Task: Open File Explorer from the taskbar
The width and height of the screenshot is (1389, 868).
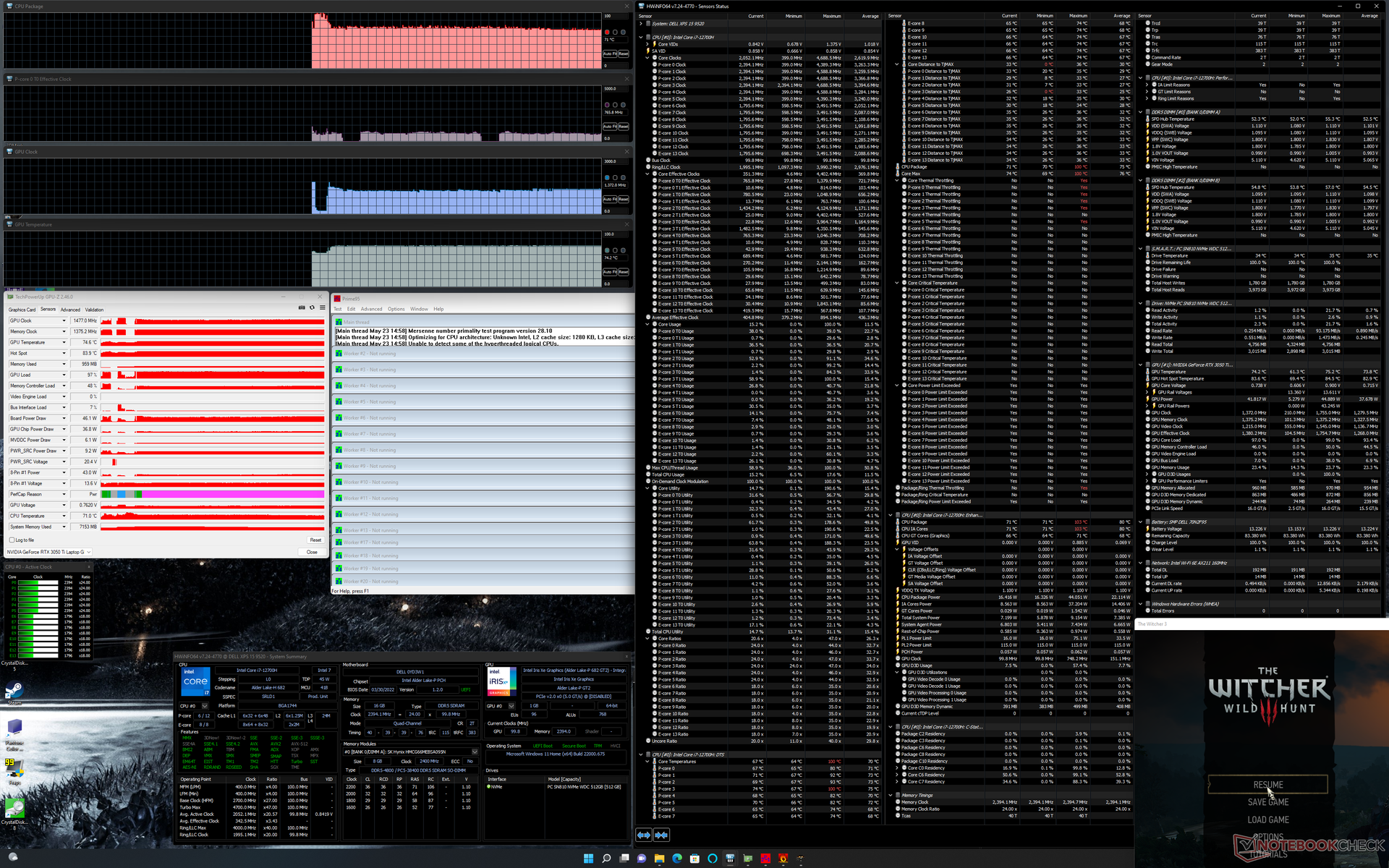Action: pos(659,859)
